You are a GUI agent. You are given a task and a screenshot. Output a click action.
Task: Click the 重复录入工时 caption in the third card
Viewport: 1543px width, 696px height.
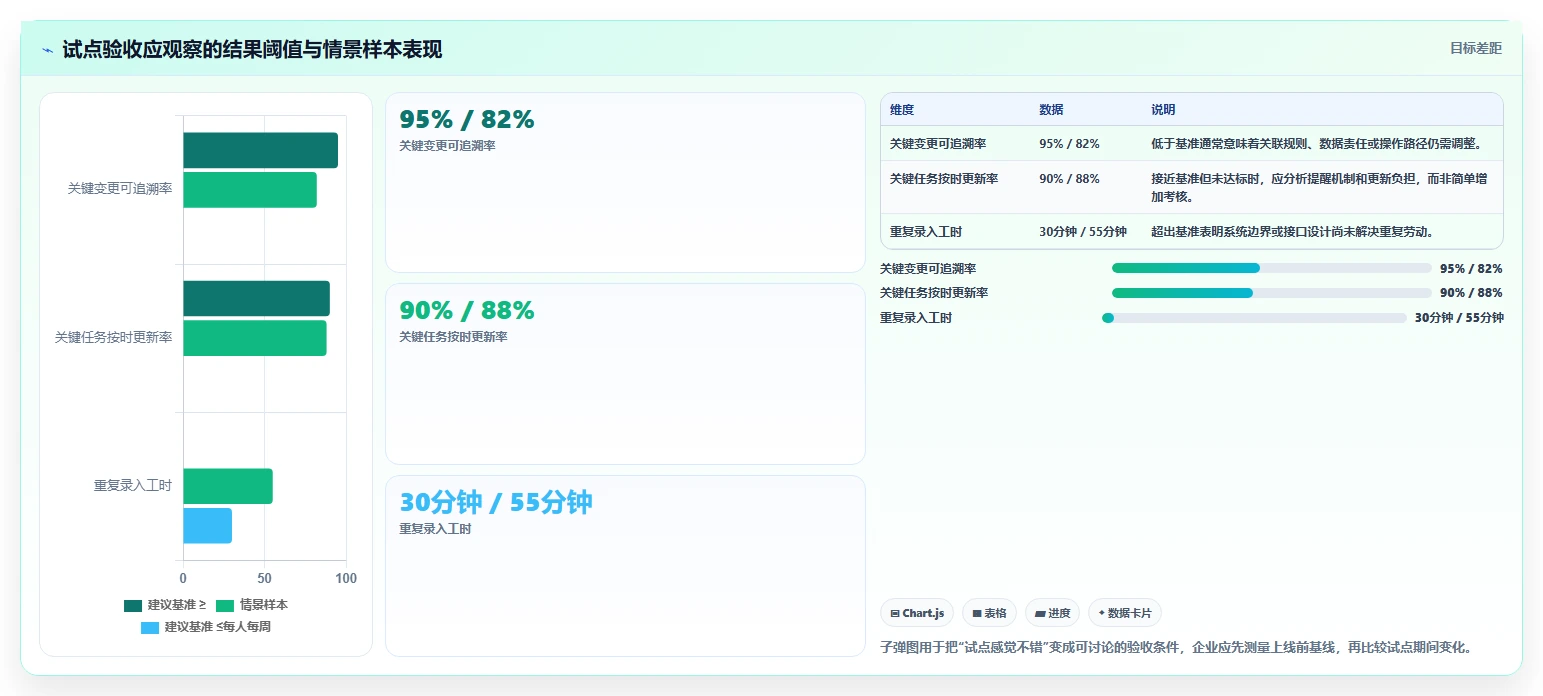[x=435, y=529]
